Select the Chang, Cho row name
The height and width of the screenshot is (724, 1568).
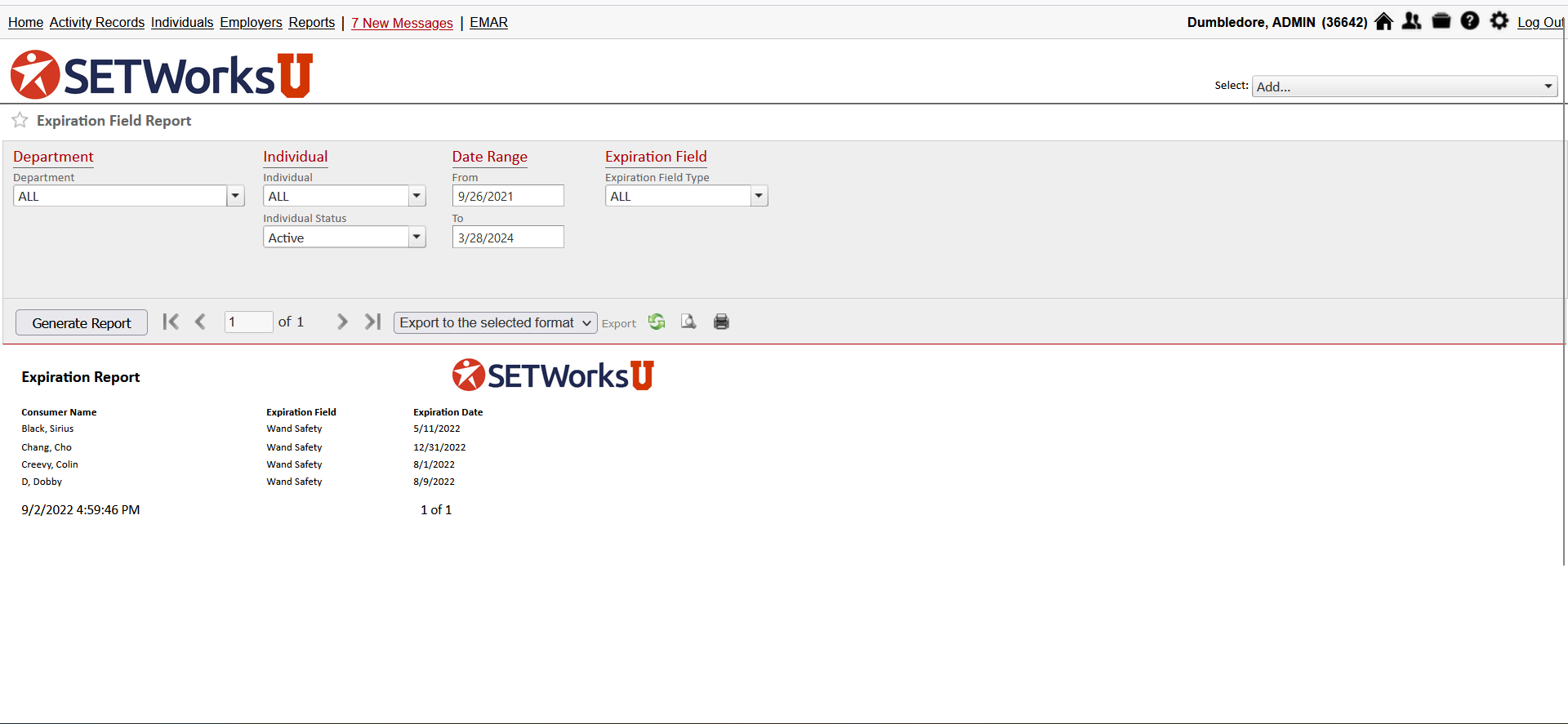(x=47, y=447)
